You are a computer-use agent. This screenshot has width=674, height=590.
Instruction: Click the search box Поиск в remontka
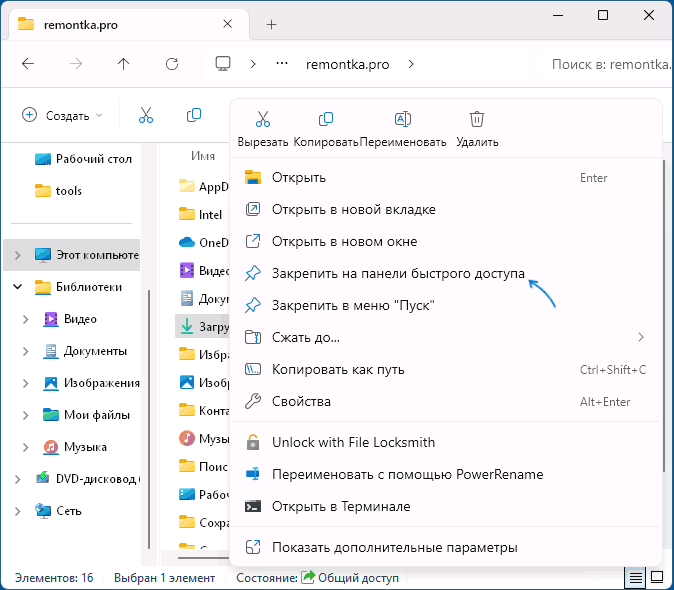pos(608,64)
